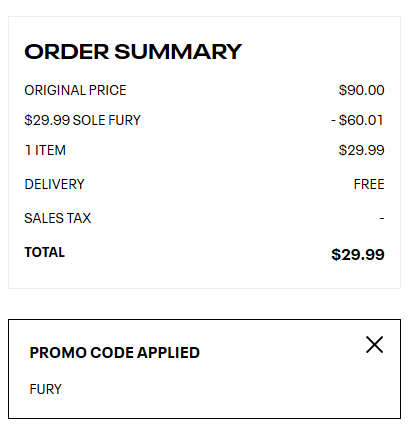The width and height of the screenshot is (412, 428).
Task: Select the bold TOTAL label
Action: pos(45,252)
